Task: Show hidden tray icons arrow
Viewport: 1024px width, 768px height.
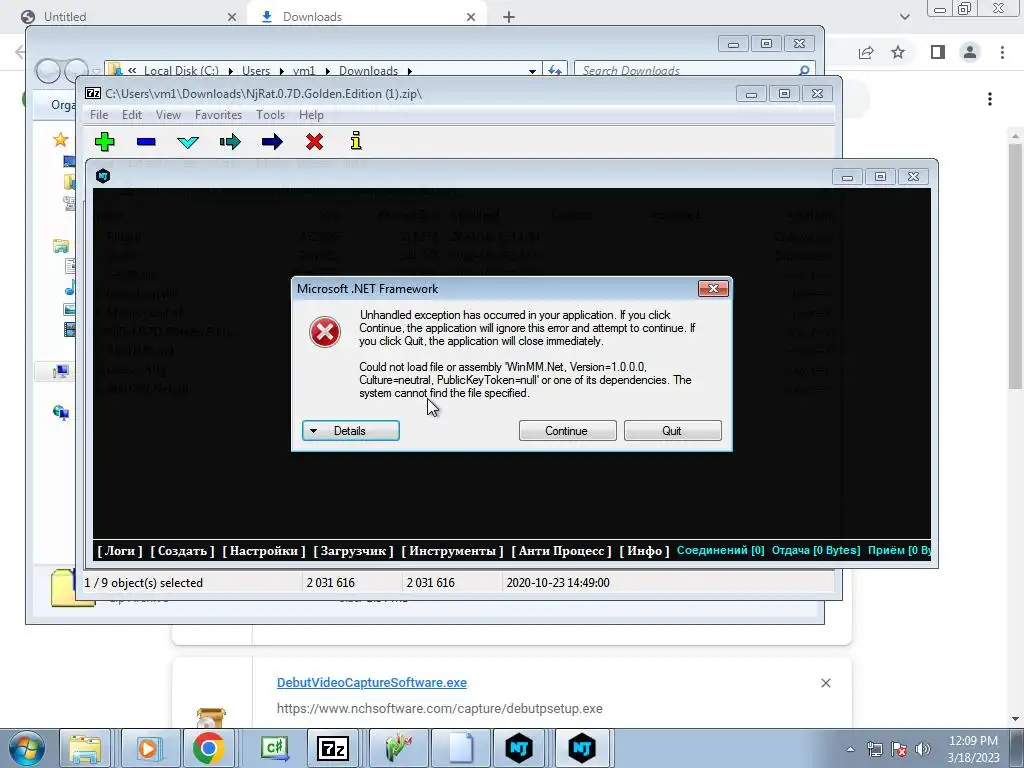Action: coord(850,749)
